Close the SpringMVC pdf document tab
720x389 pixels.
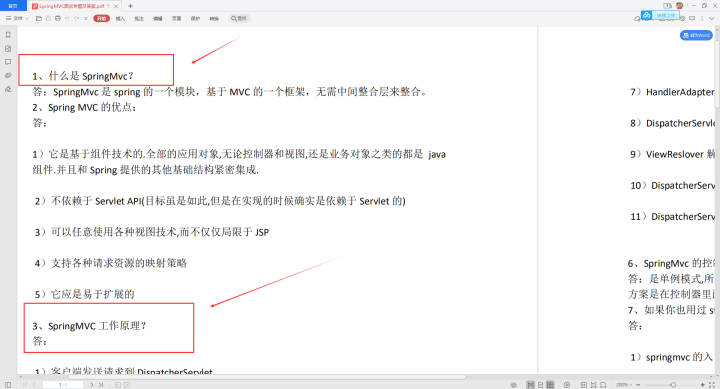click(116, 6)
